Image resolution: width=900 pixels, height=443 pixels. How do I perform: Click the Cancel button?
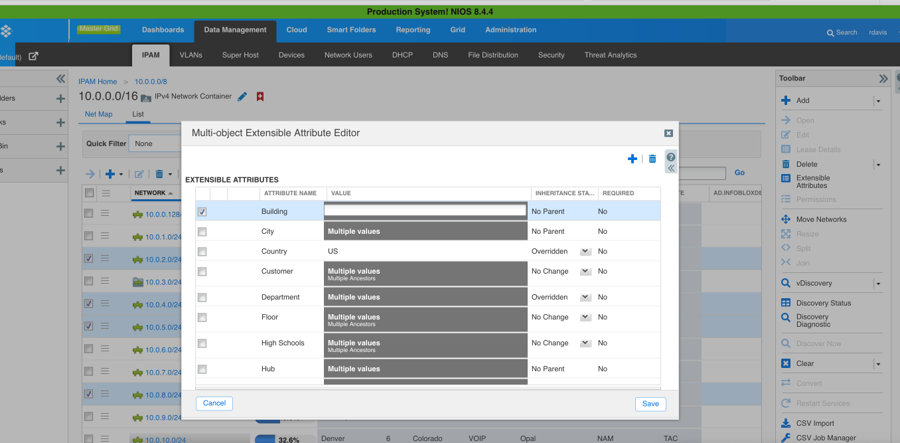click(x=214, y=403)
